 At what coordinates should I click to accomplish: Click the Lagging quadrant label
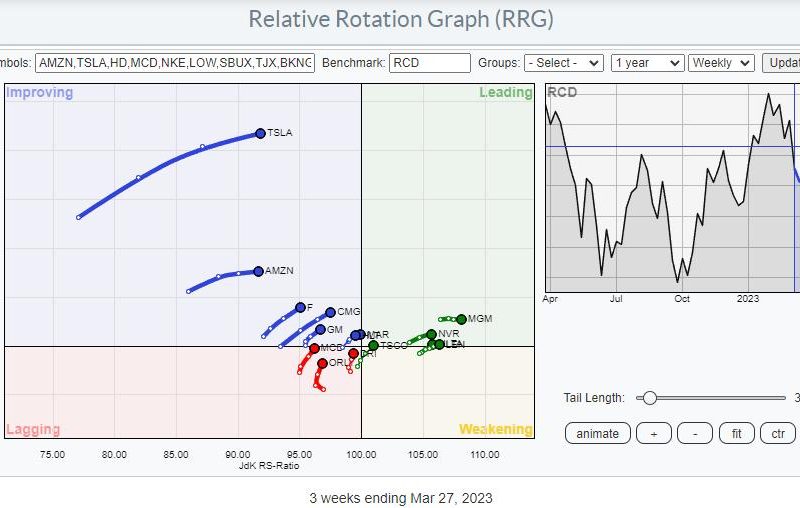[33, 429]
